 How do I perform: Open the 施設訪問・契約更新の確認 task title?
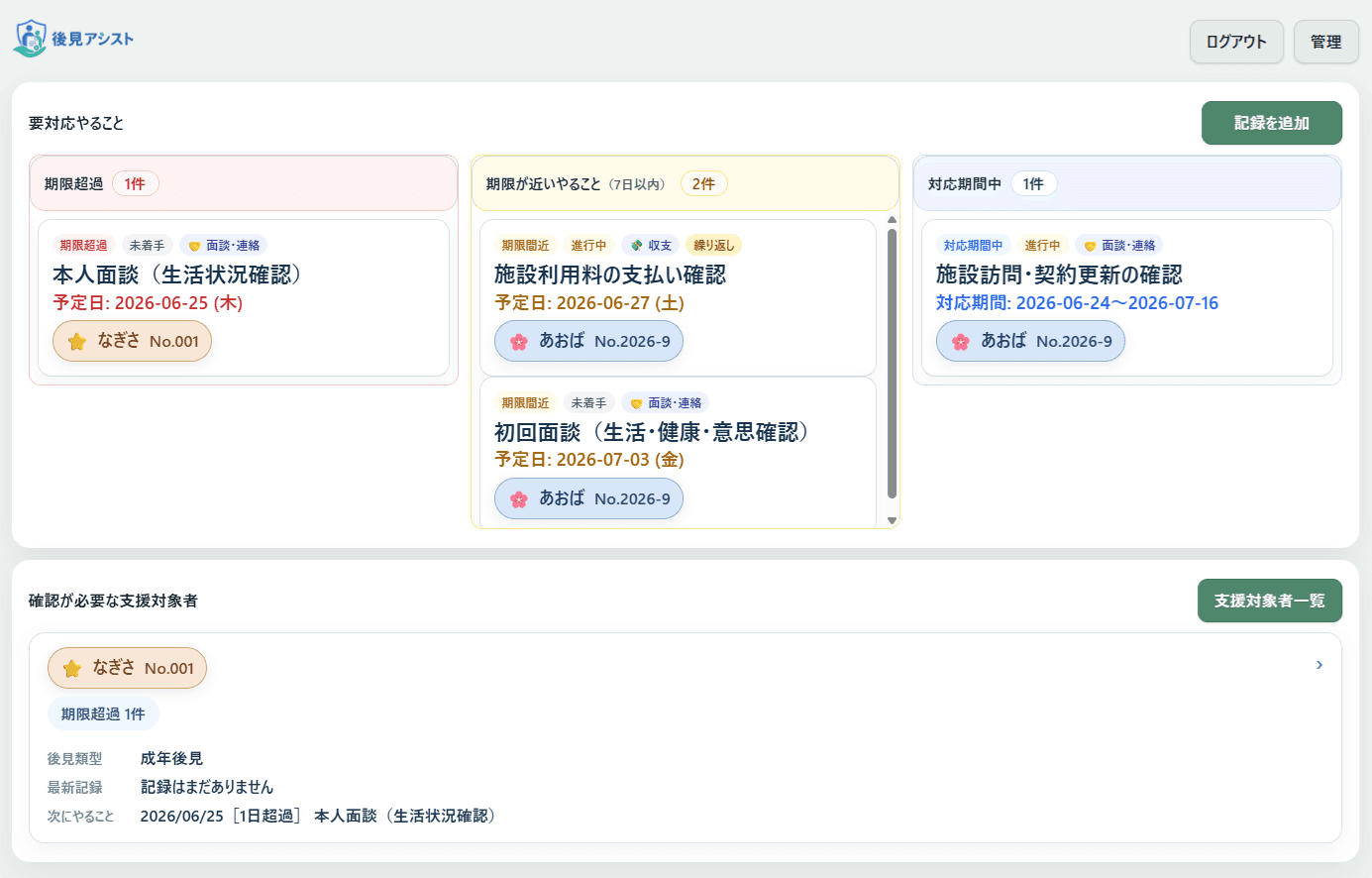1059,274
